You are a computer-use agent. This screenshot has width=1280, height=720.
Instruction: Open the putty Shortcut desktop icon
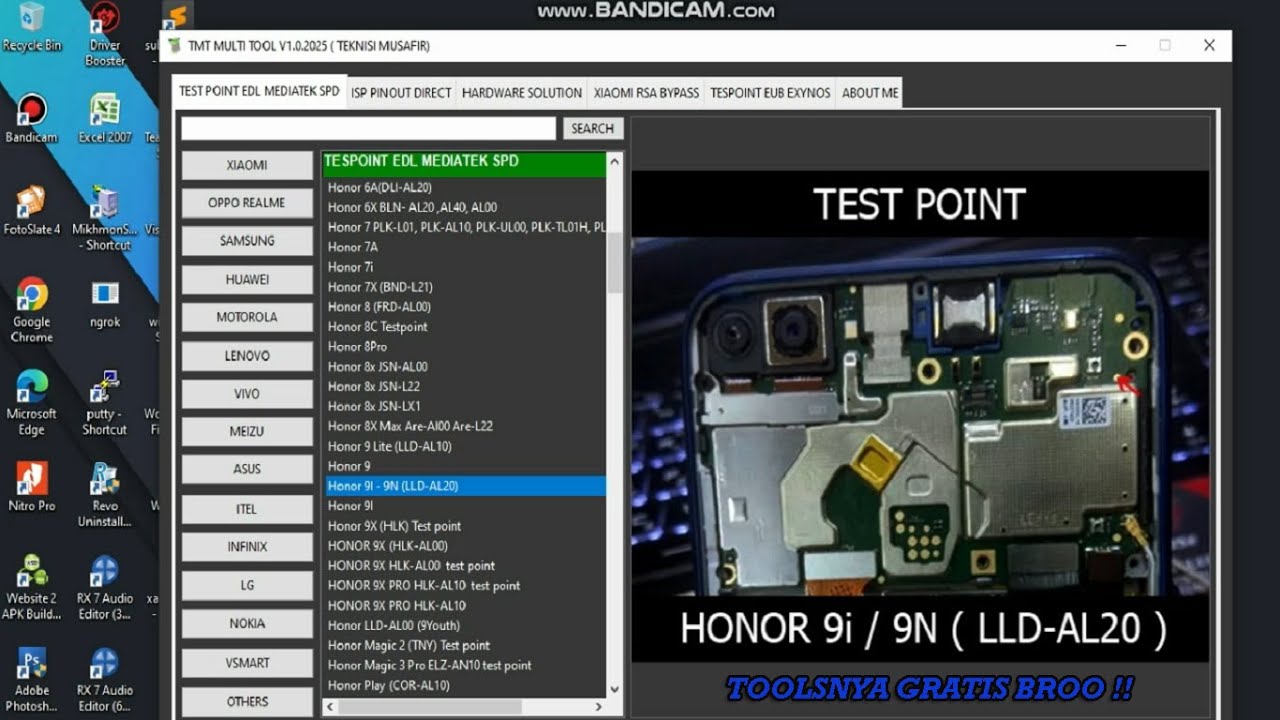click(x=105, y=402)
